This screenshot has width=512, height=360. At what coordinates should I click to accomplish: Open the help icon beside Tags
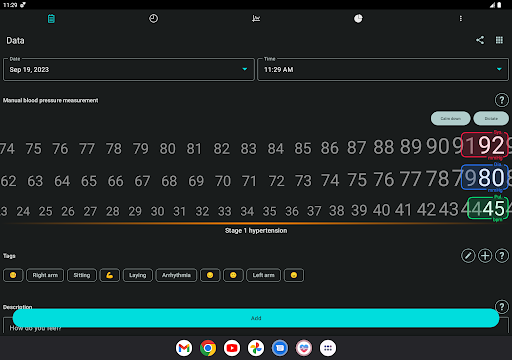(x=502, y=256)
